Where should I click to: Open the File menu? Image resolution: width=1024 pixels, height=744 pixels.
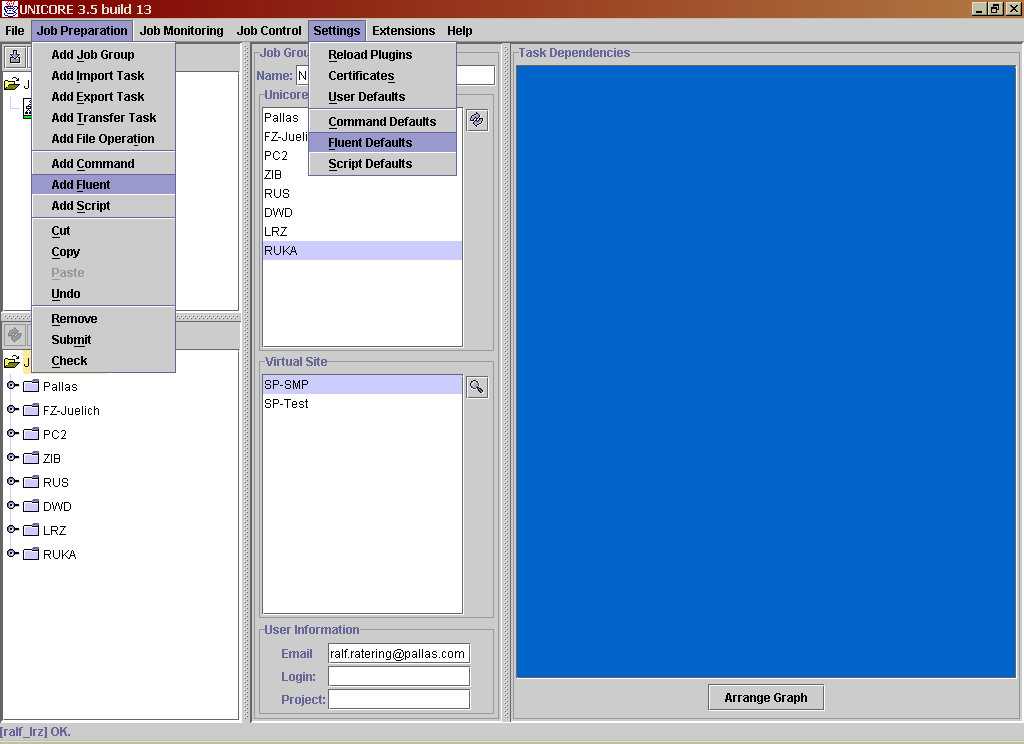click(14, 31)
